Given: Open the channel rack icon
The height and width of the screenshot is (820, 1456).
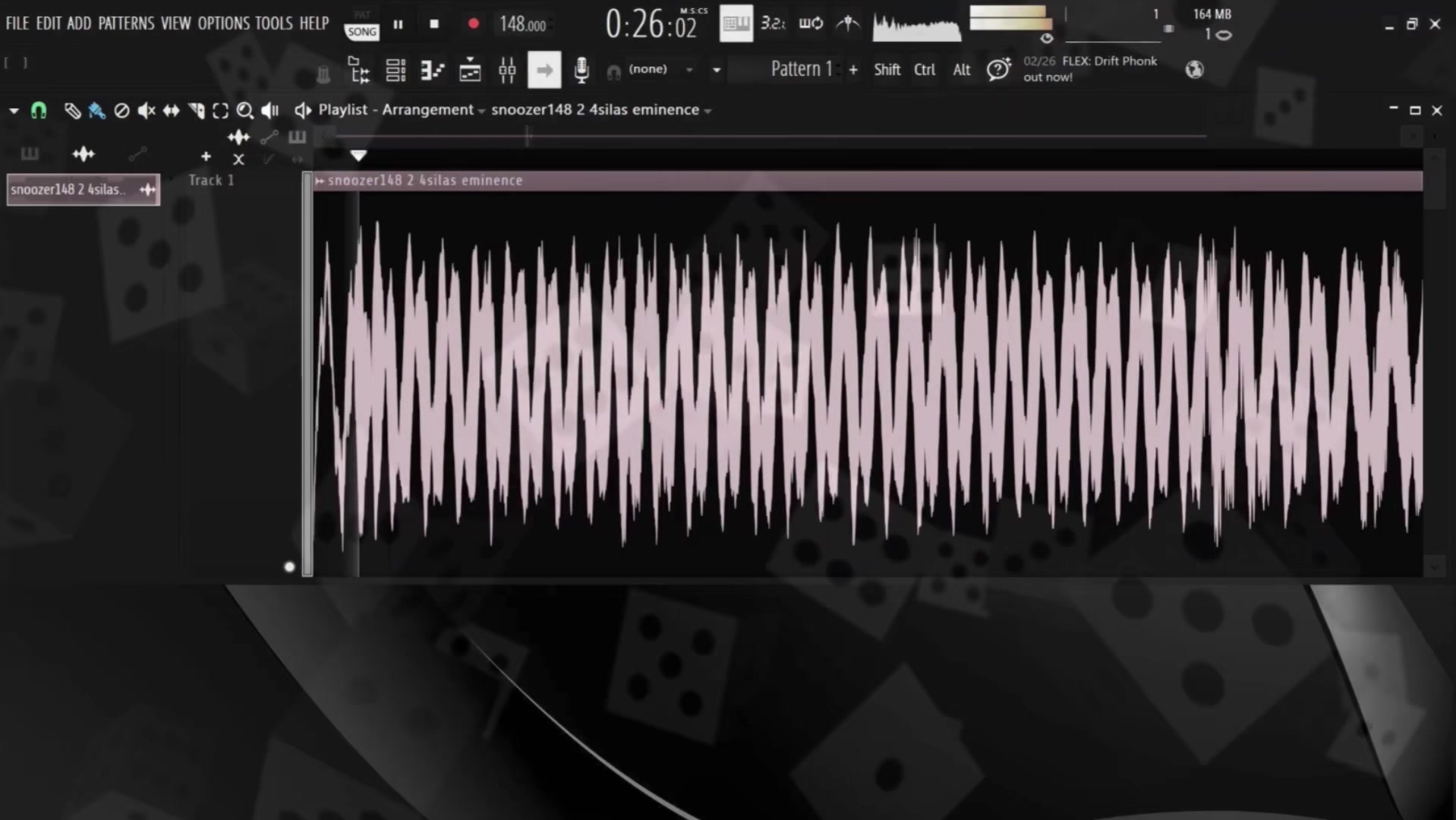Looking at the screenshot, I should (x=396, y=70).
